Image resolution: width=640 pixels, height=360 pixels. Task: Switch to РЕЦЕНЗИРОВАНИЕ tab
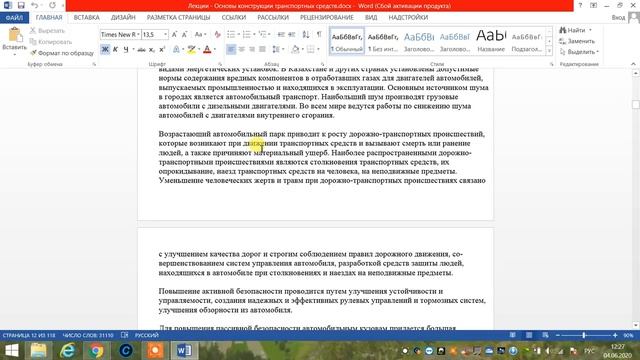click(x=327, y=18)
